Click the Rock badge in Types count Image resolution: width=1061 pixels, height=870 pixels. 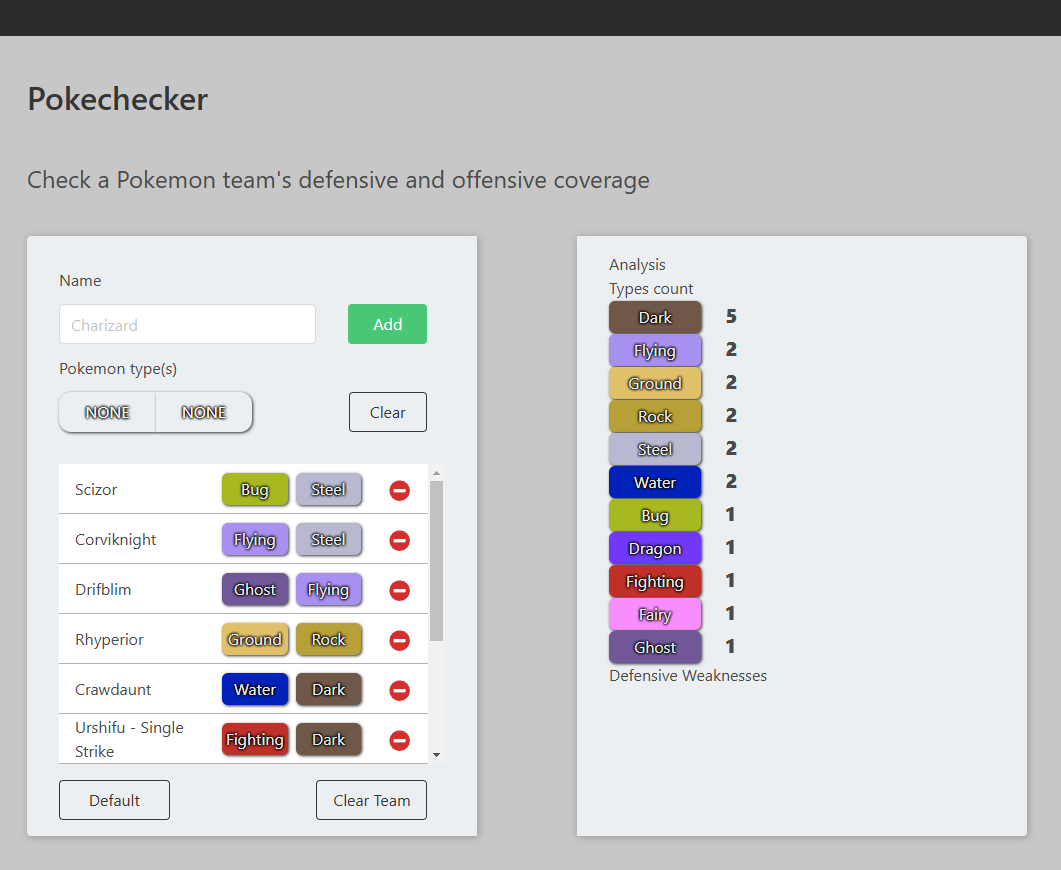click(x=655, y=417)
